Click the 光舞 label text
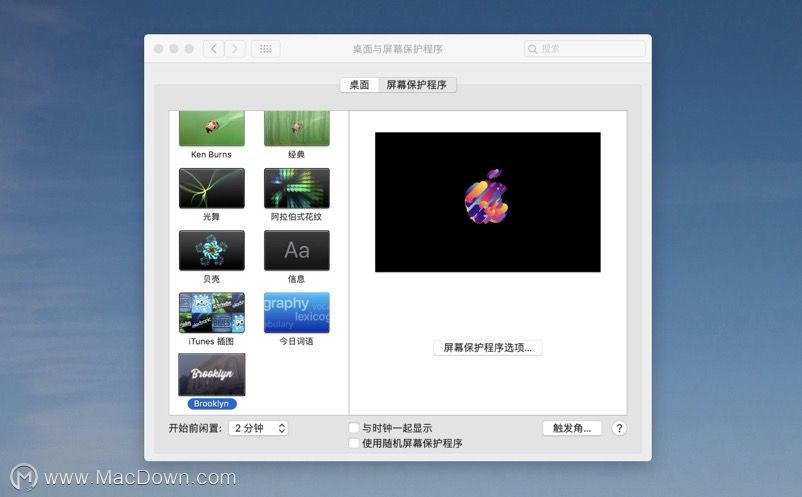This screenshot has width=802, height=497. coord(211,217)
